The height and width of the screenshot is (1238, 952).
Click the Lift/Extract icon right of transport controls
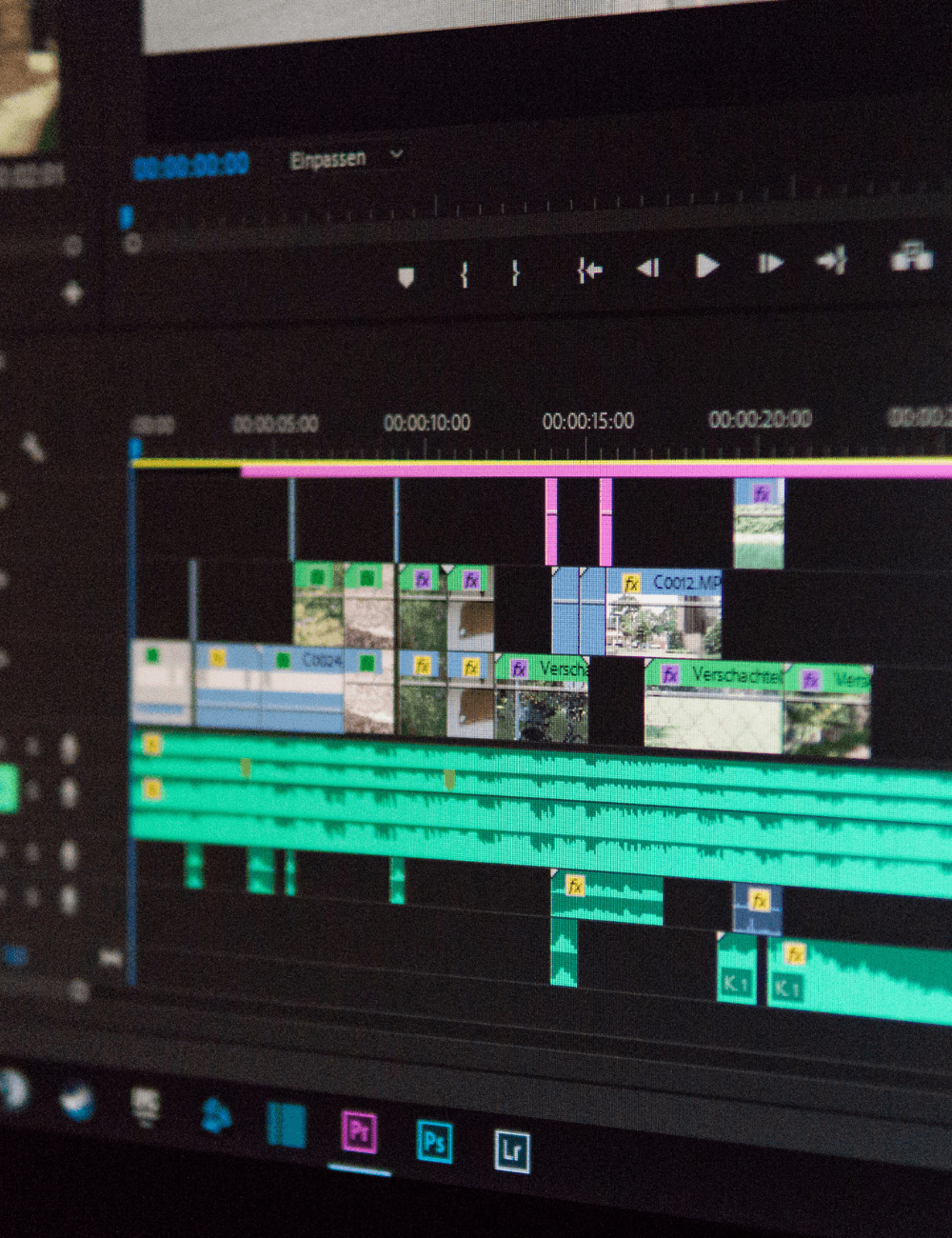coord(910,257)
